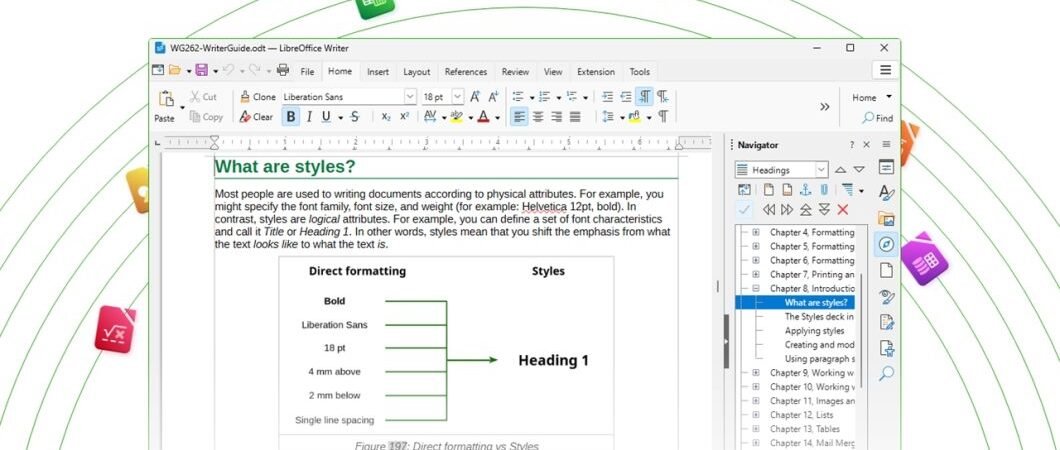
Task: Click the decrease indent icon
Action: [626, 97]
